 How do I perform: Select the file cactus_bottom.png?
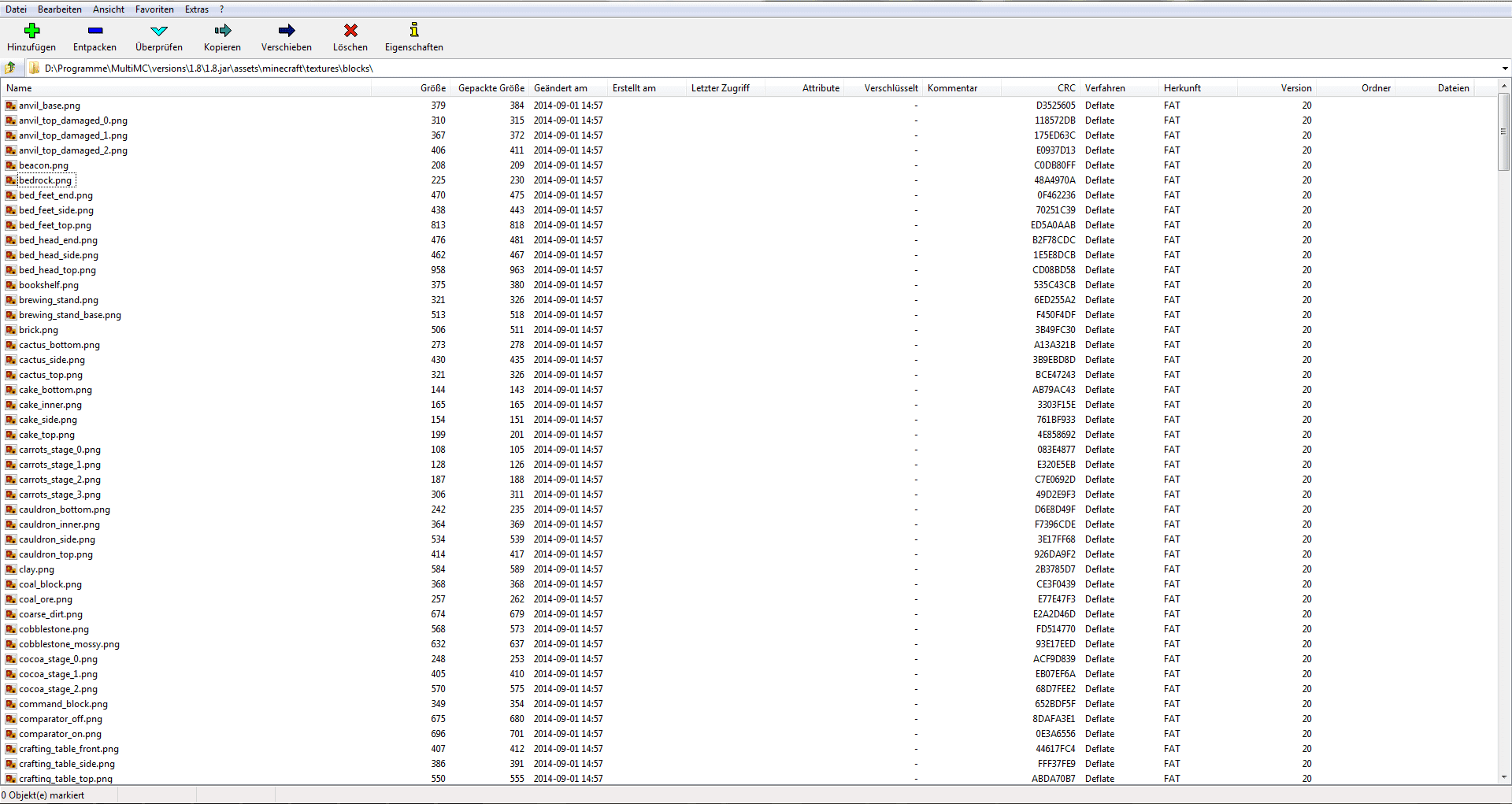coord(59,345)
